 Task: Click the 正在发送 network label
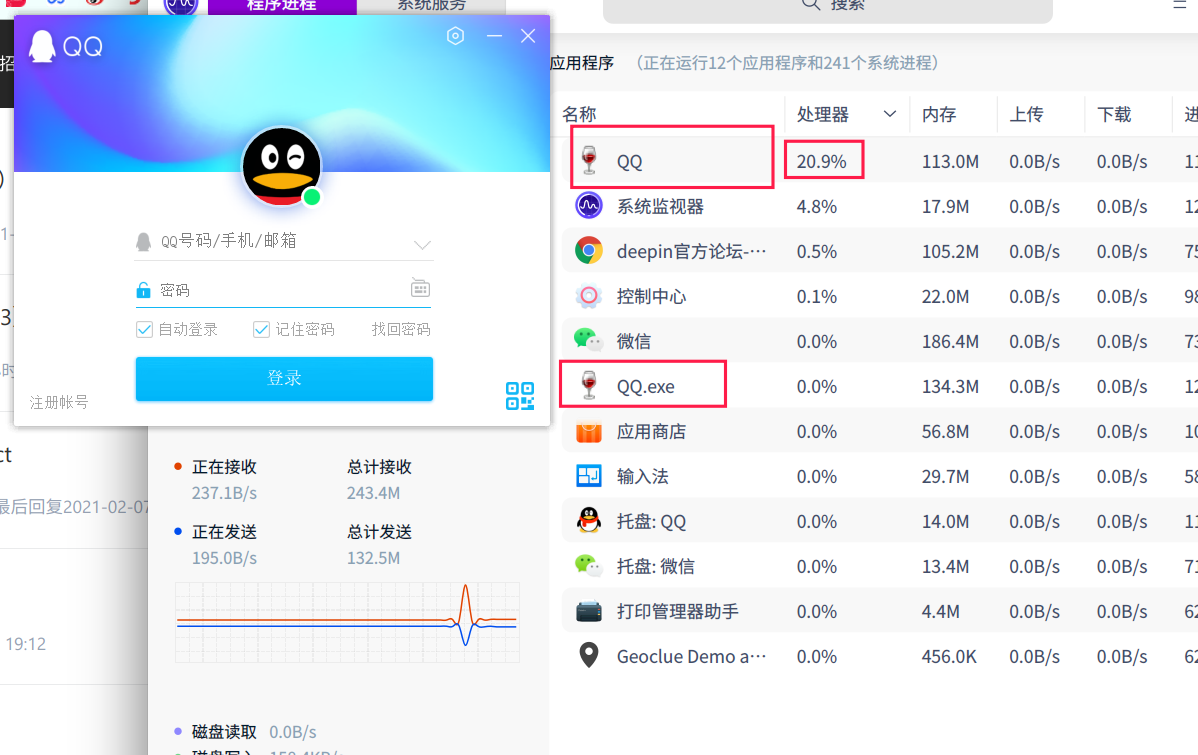[x=224, y=532]
